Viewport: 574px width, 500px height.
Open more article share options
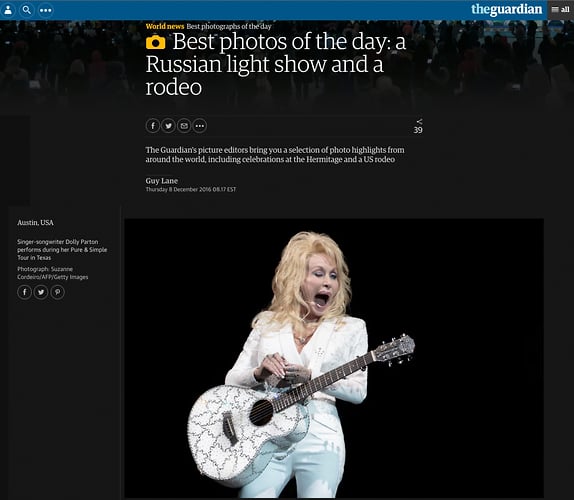pyautogui.click(x=200, y=126)
